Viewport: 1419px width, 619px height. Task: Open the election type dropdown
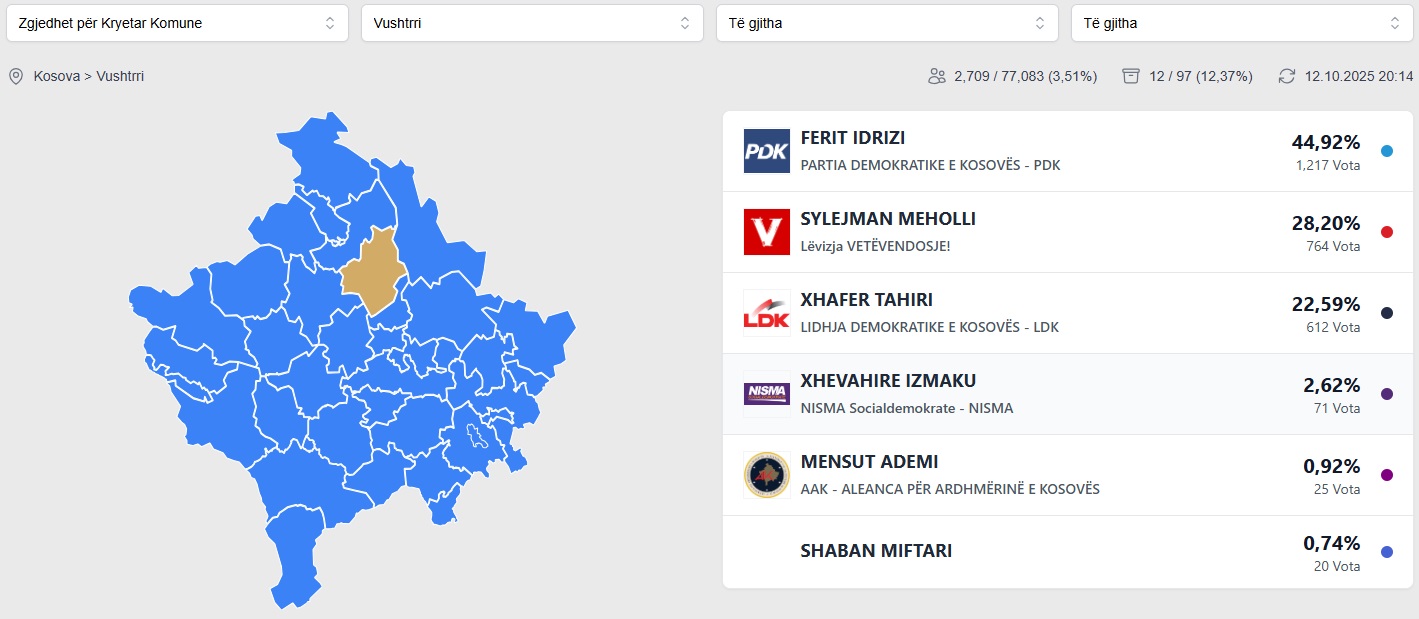tap(177, 23)
